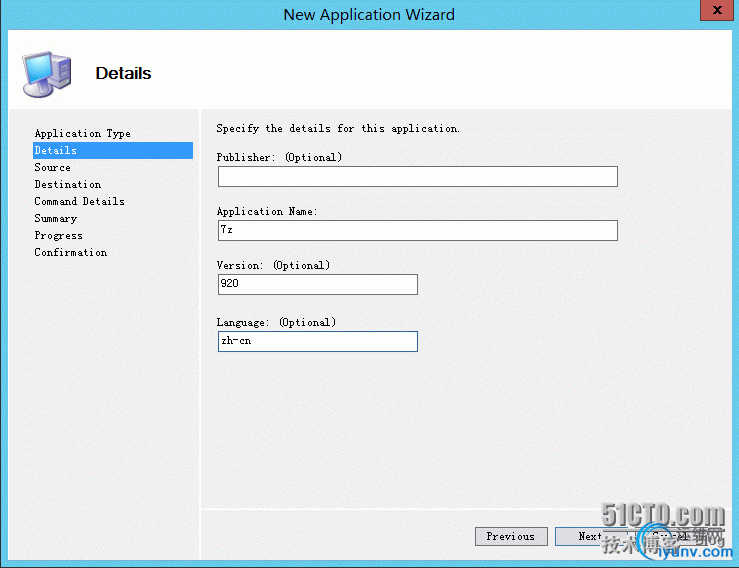
Task: Select the Application Type step
Action: [82, 133]
